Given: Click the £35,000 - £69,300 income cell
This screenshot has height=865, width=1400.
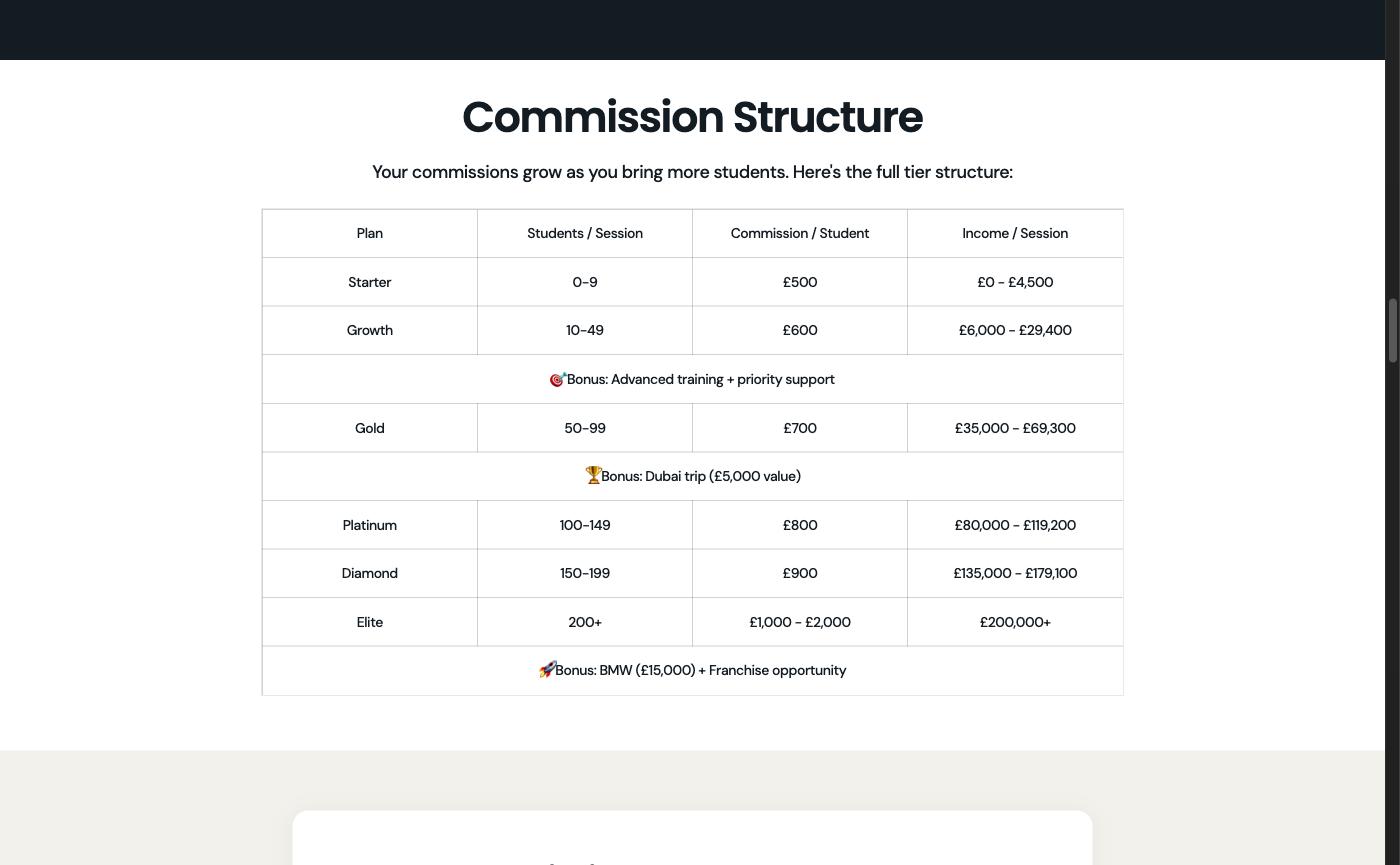Looking at the screenshot, I should click(1015, 428).
